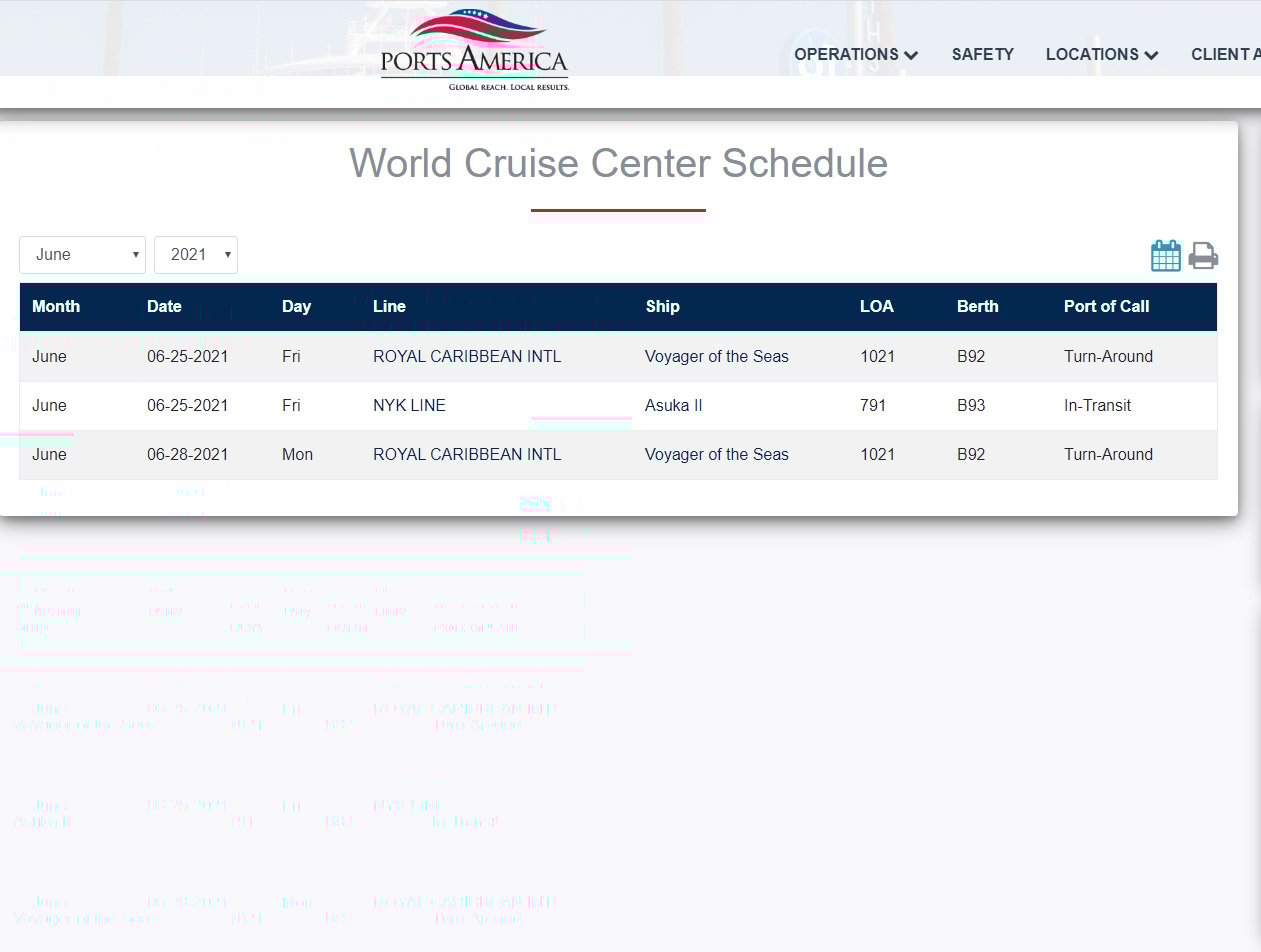This screenshot has height=952, width=1261.
Task: Click the 791 LOA value
Action: point(873,406)
